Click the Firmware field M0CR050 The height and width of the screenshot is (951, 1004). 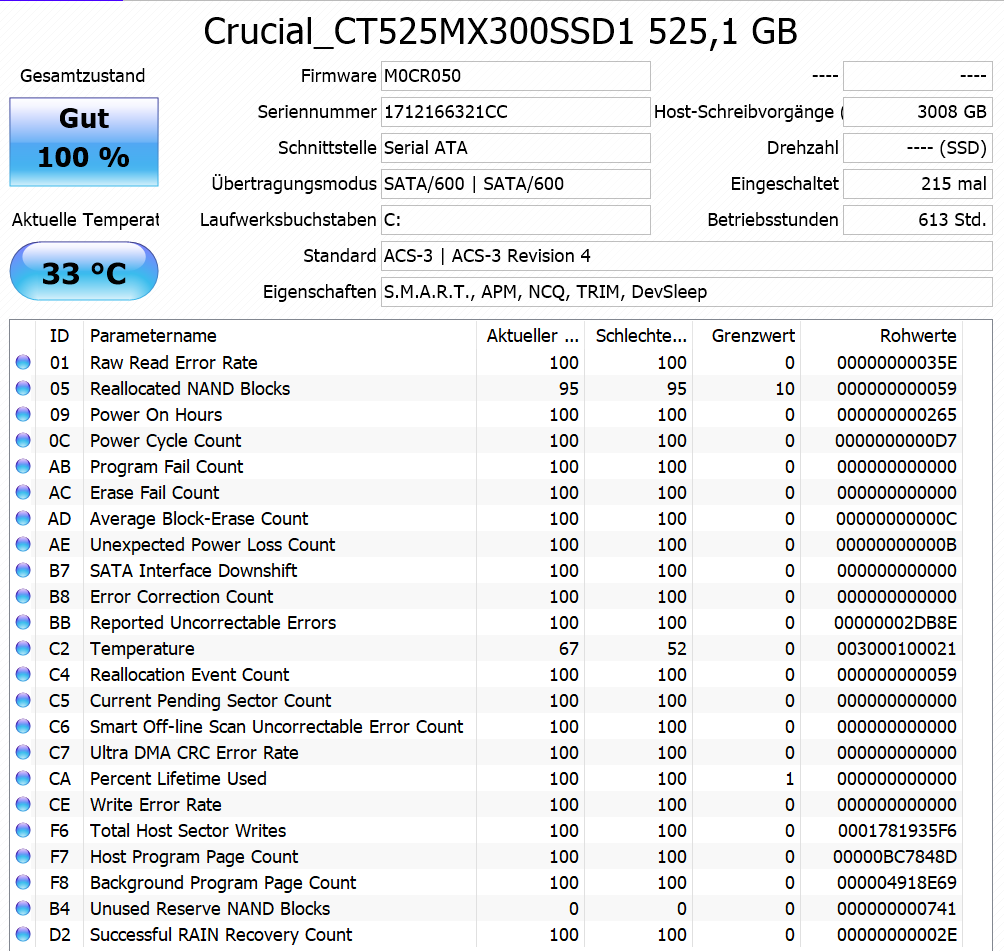pyautogui.click(x=515, y=76)
